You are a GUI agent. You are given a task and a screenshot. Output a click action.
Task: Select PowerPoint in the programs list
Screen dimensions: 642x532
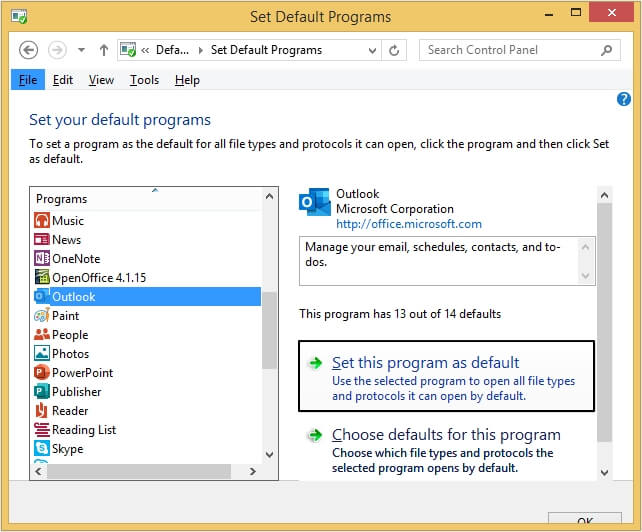tap(147, 372)
